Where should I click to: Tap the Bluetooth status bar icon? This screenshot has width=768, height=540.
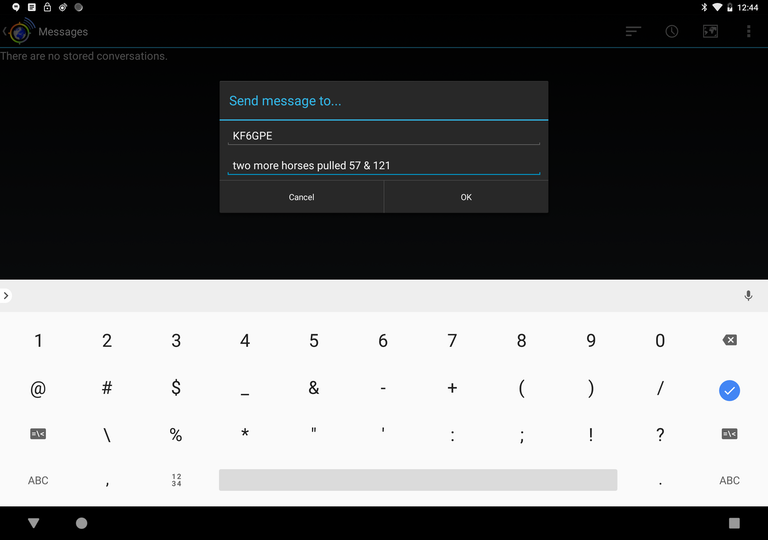[704, 7]
